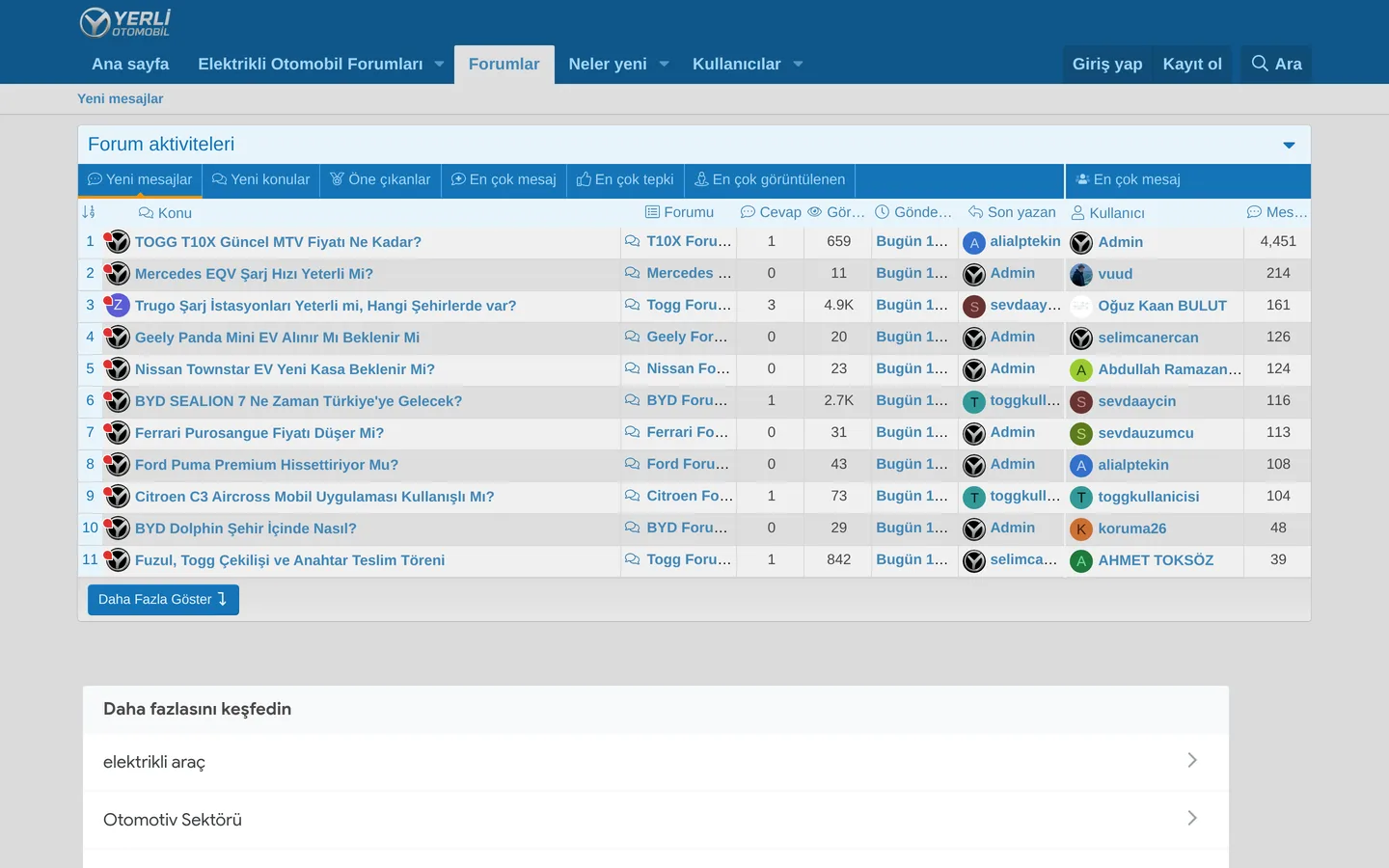
Task: Click the forum icon beside T10X Forum
Action: coord(632,241)
